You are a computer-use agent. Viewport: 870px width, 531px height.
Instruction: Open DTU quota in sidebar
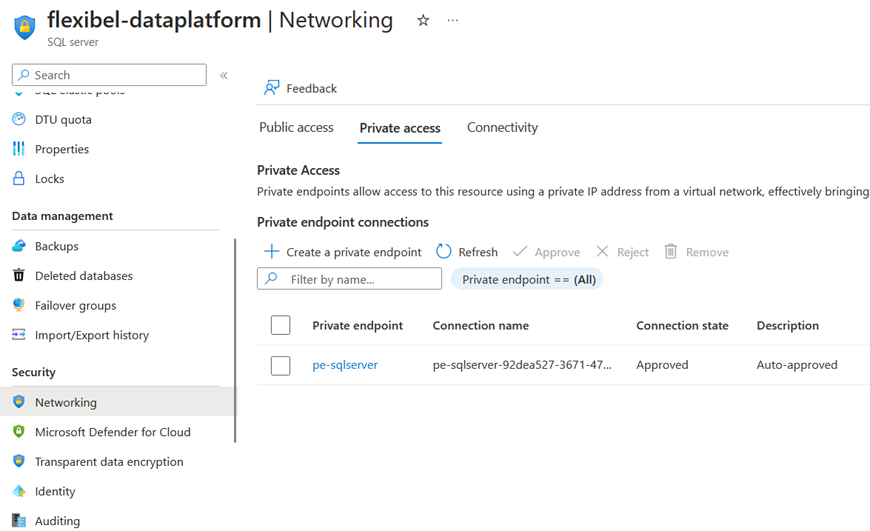tap(63, 120)
